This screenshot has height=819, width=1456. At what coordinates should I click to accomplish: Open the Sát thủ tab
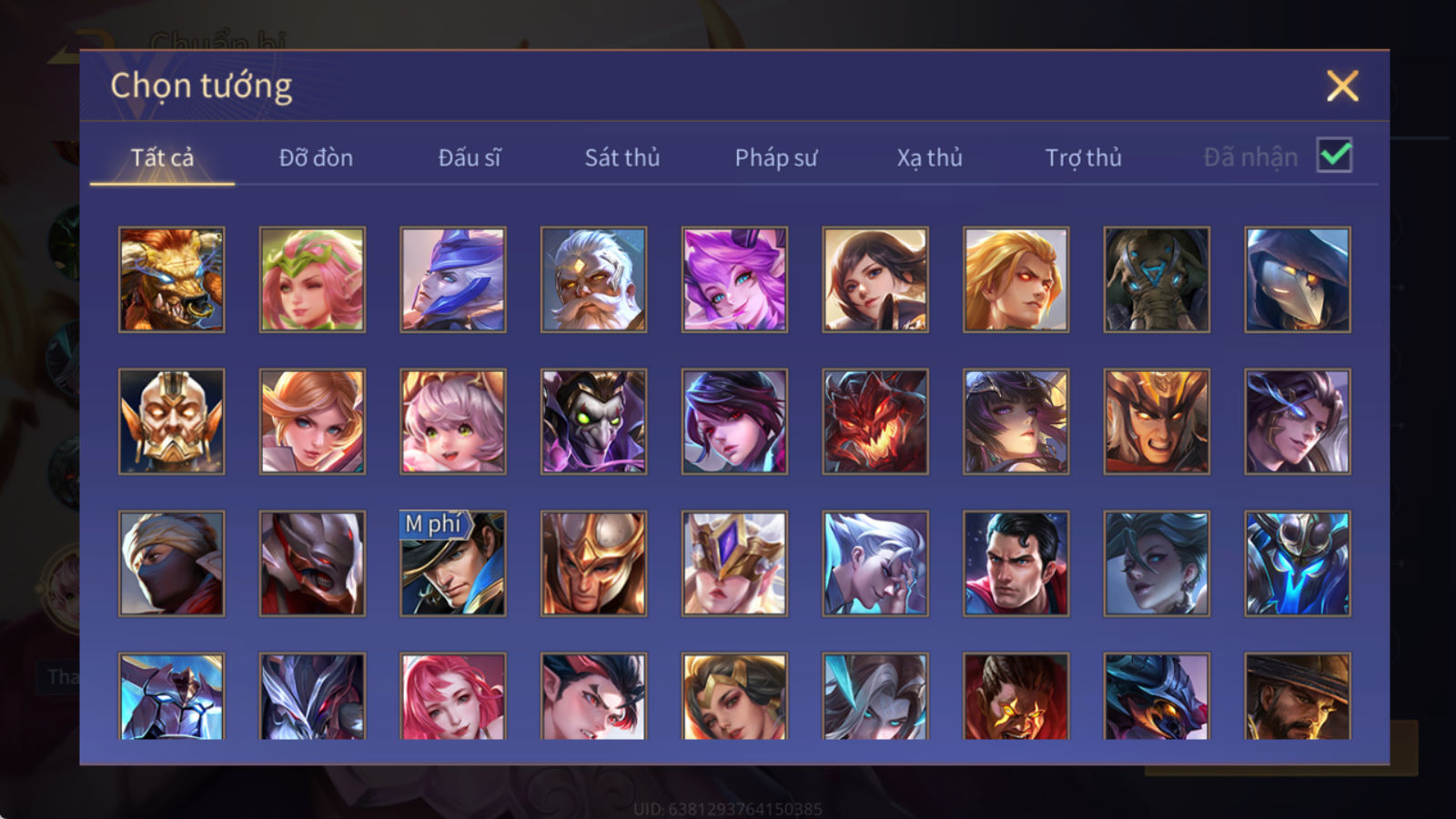tap(622, 157)
